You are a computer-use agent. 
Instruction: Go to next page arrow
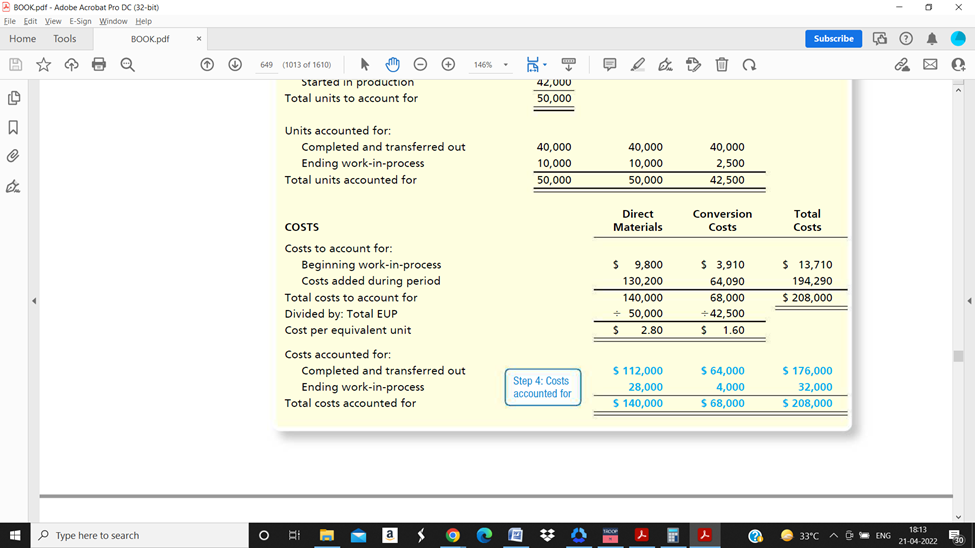[x=235, y=65]
